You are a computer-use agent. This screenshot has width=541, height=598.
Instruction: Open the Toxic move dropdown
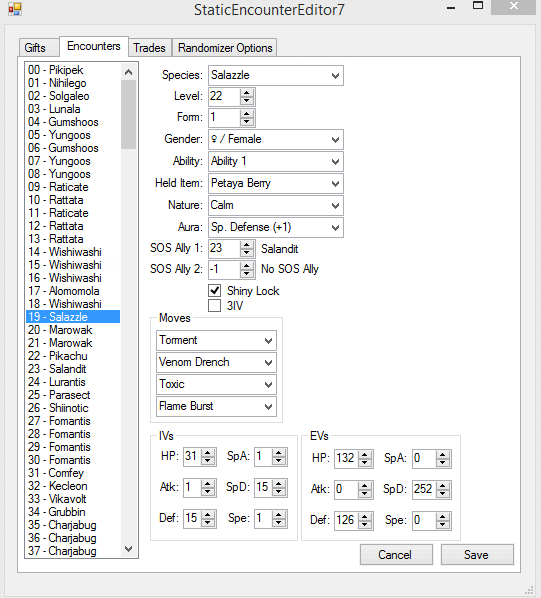[x=216, y=384]
